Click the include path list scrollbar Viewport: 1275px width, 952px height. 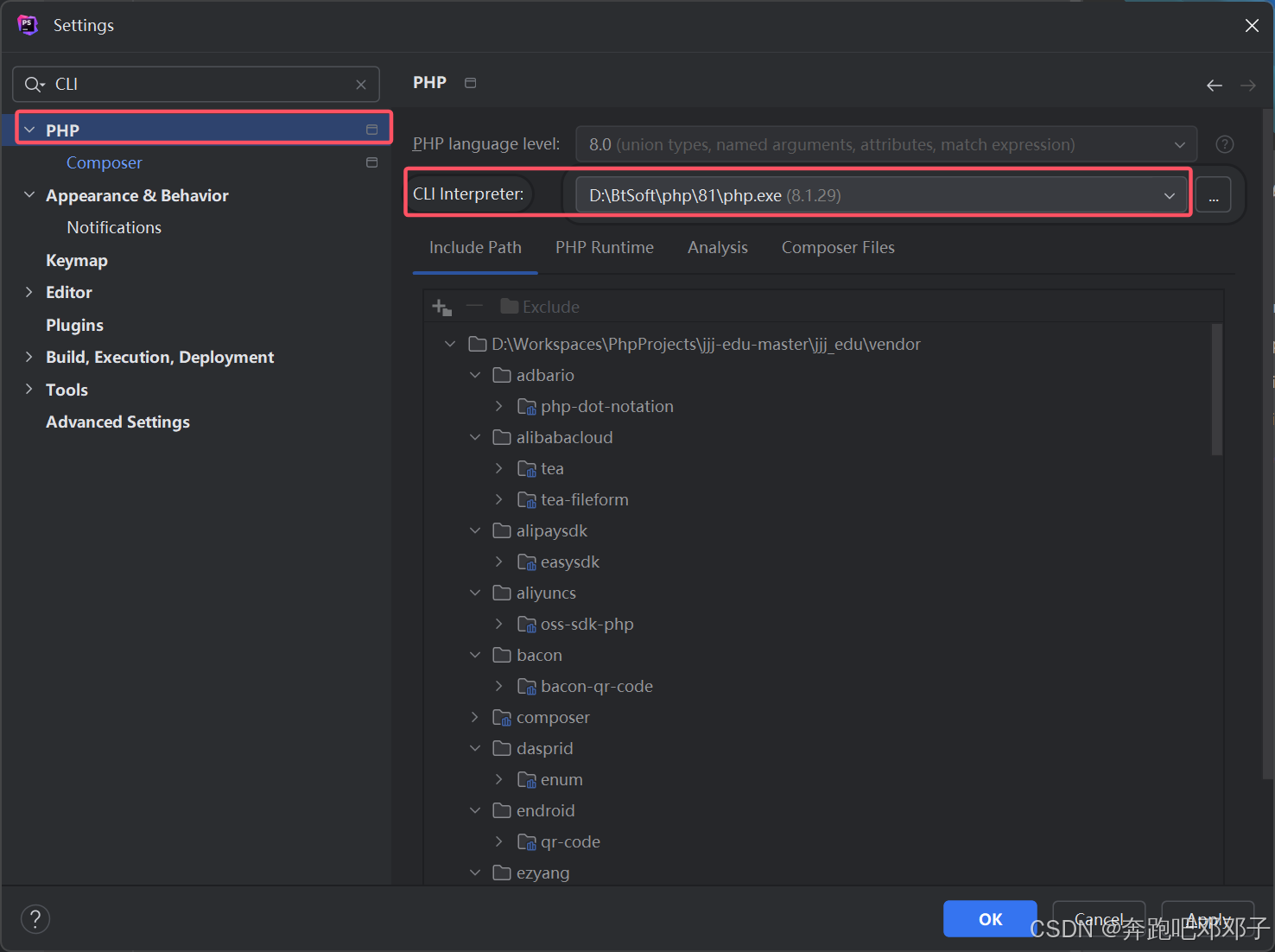[1217, 390]
